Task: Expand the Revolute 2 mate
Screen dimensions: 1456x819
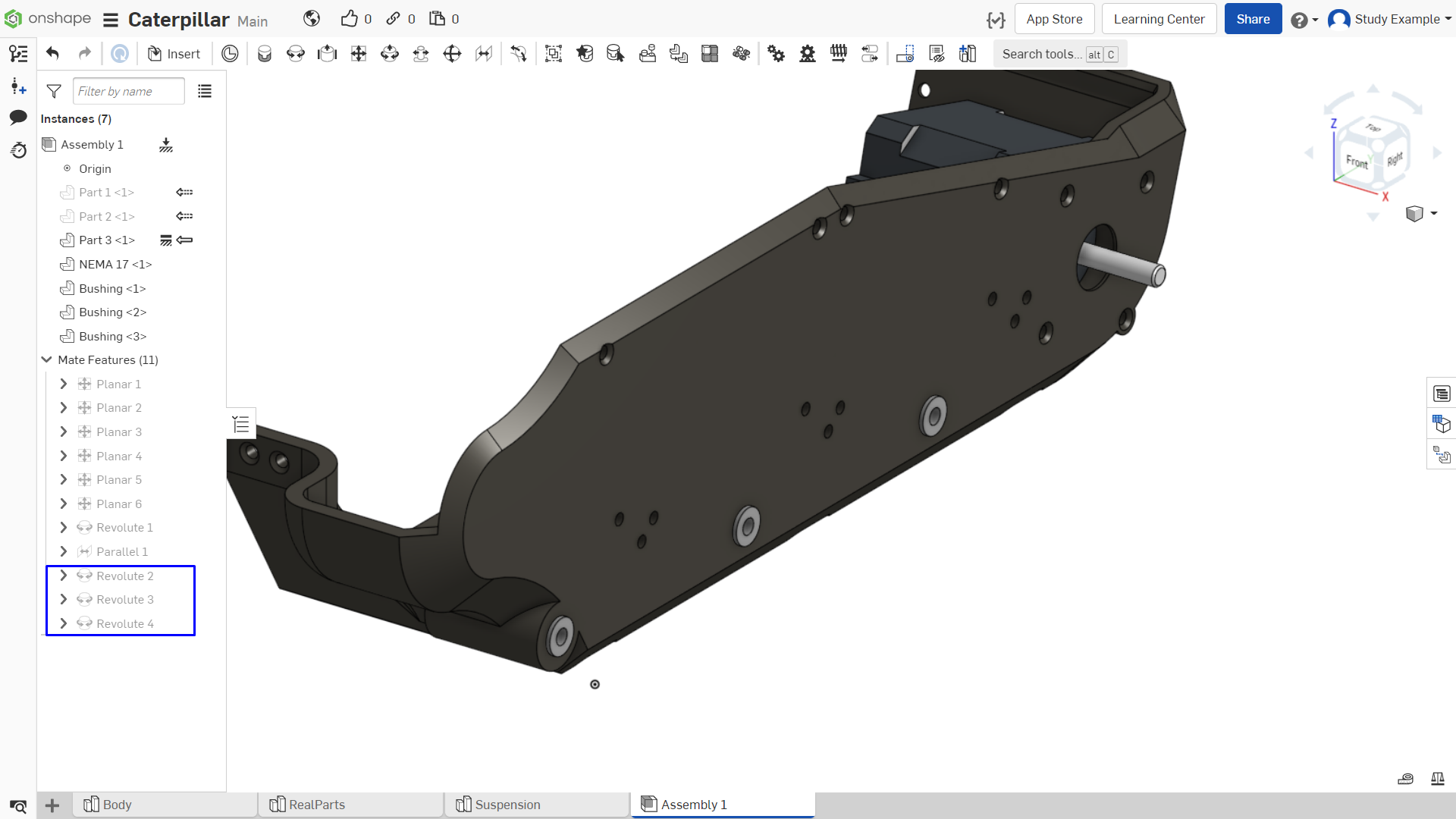Action: tap(64, 576)
